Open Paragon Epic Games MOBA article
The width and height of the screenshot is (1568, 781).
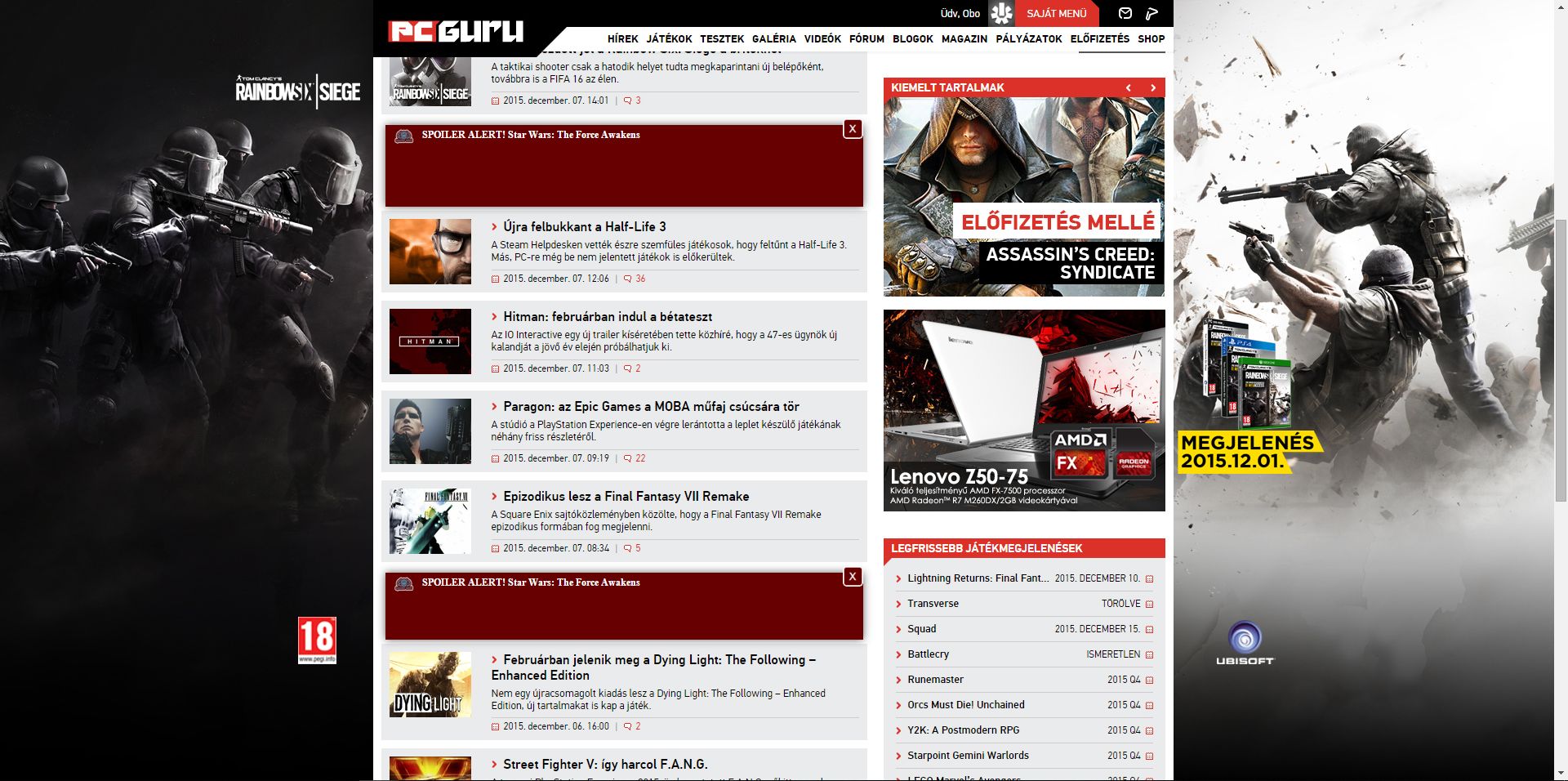point(651,406)
